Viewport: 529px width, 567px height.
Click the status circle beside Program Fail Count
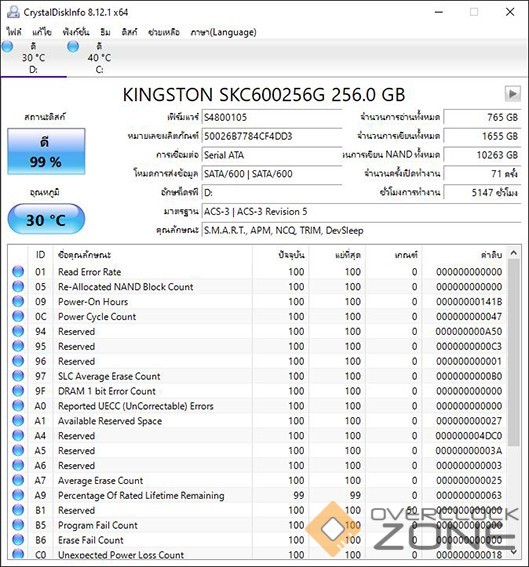click(x=18, y=525)
